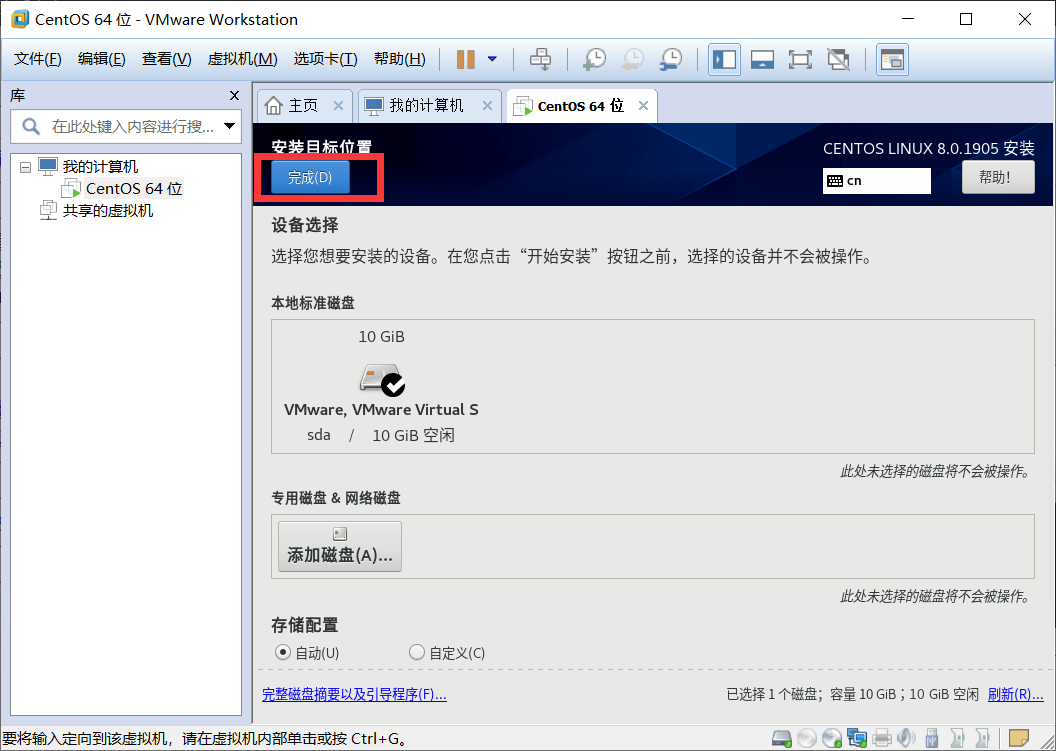The height and width of the screenshot is (751, 1056).
Task: Click the 添加磁盘(A)... button
Action: click(x=340, y=546)
